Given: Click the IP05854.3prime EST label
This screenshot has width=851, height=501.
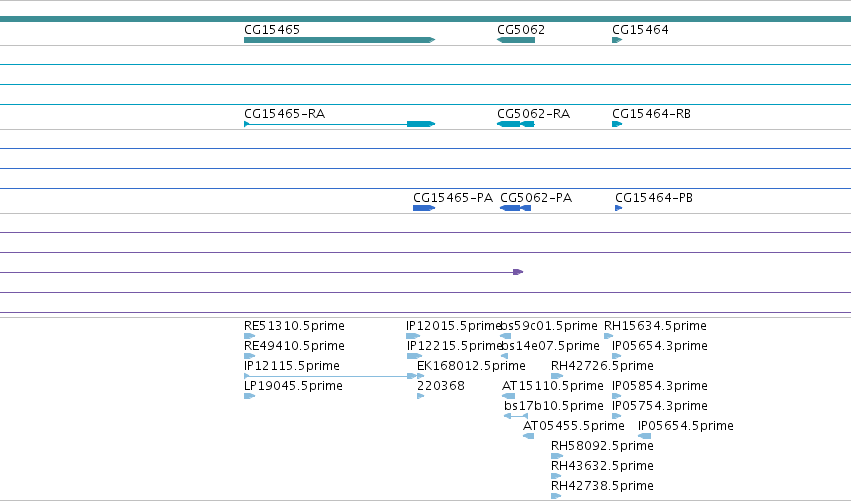Looking at the screenshot, I should [659, 386].
